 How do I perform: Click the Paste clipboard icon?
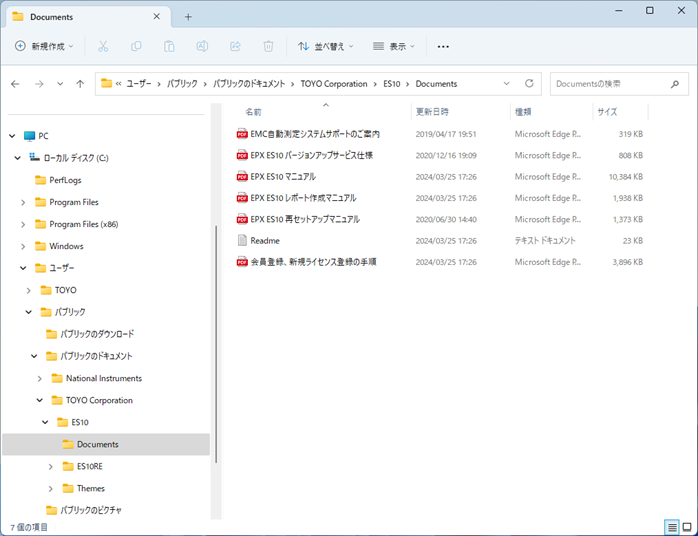click(169, 46)
